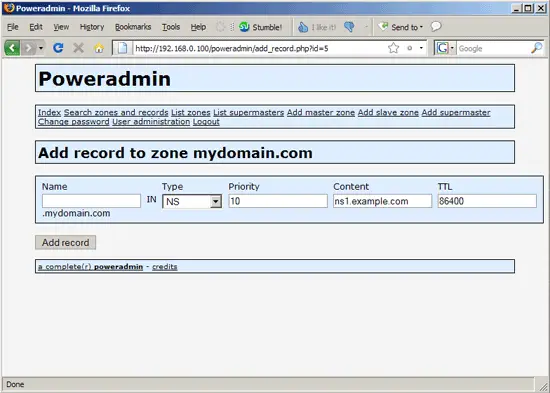Bookmark page with the star icon
The image size is (550, 393).
coord(394,48)
